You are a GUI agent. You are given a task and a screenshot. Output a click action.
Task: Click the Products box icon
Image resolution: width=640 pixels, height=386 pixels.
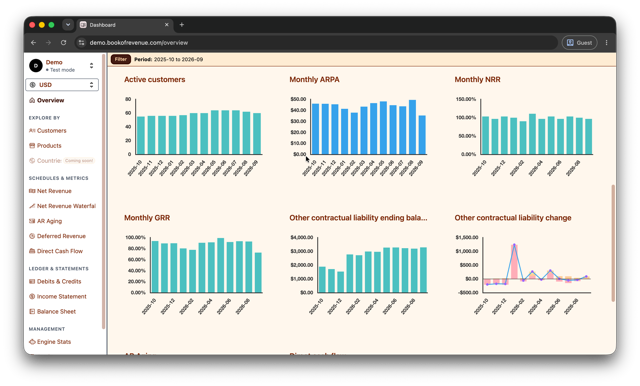tap(32, 146)
